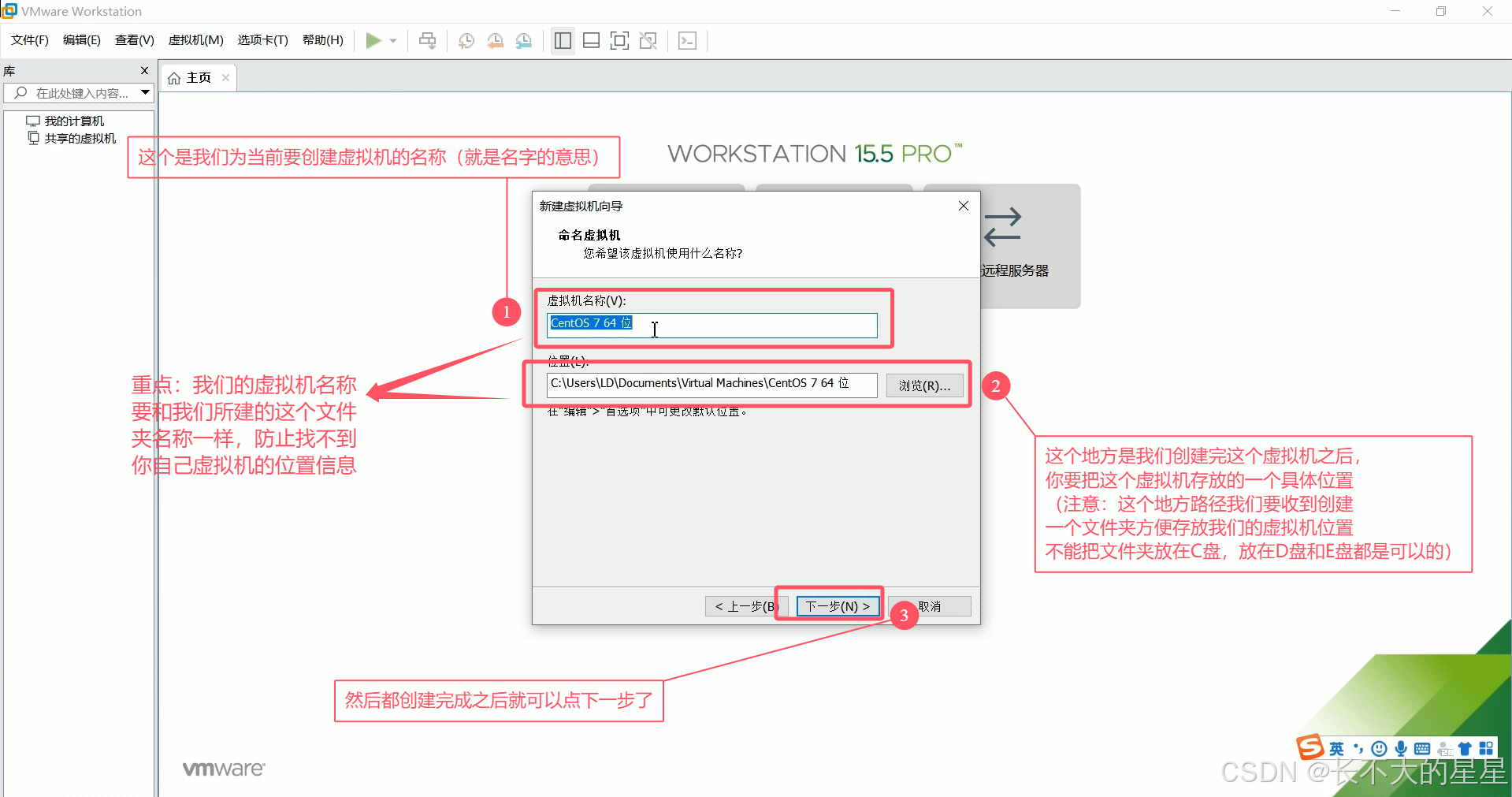Click the 位置 path text field
1512x797 pixels.
click(x=712, y=385)
